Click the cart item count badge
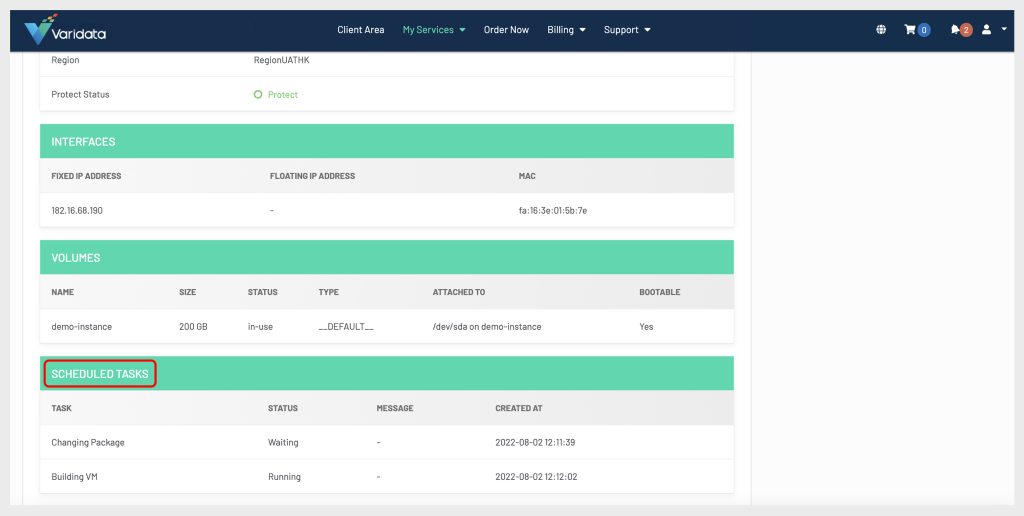The width and height of the screenshot is (1024, 516). pos(924,30)
